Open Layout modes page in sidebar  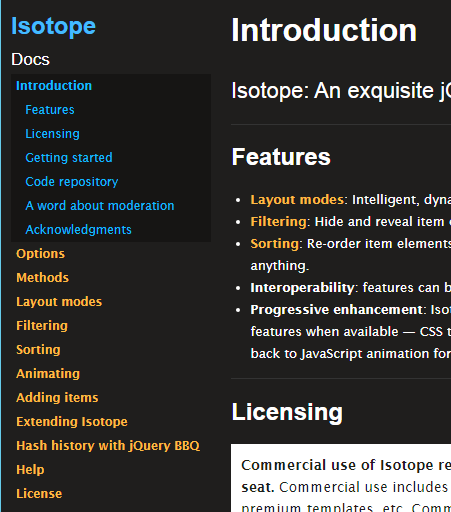coord(59,302)
